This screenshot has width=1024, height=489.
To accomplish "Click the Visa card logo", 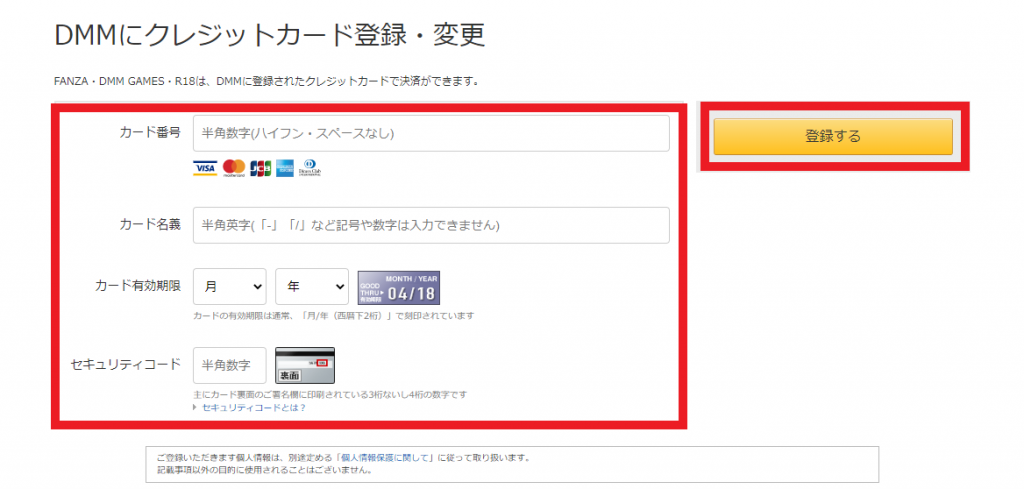I will click(205, 168).
